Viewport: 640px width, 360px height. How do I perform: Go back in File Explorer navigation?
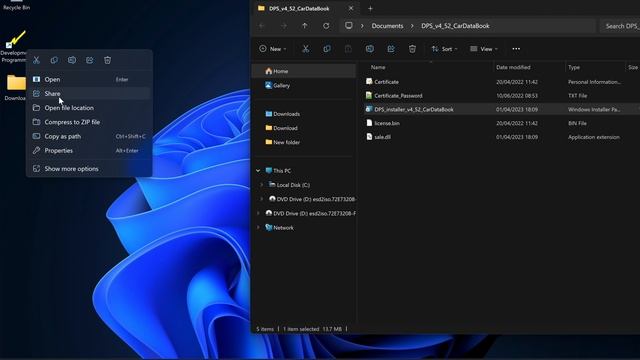tap(262, 26)
